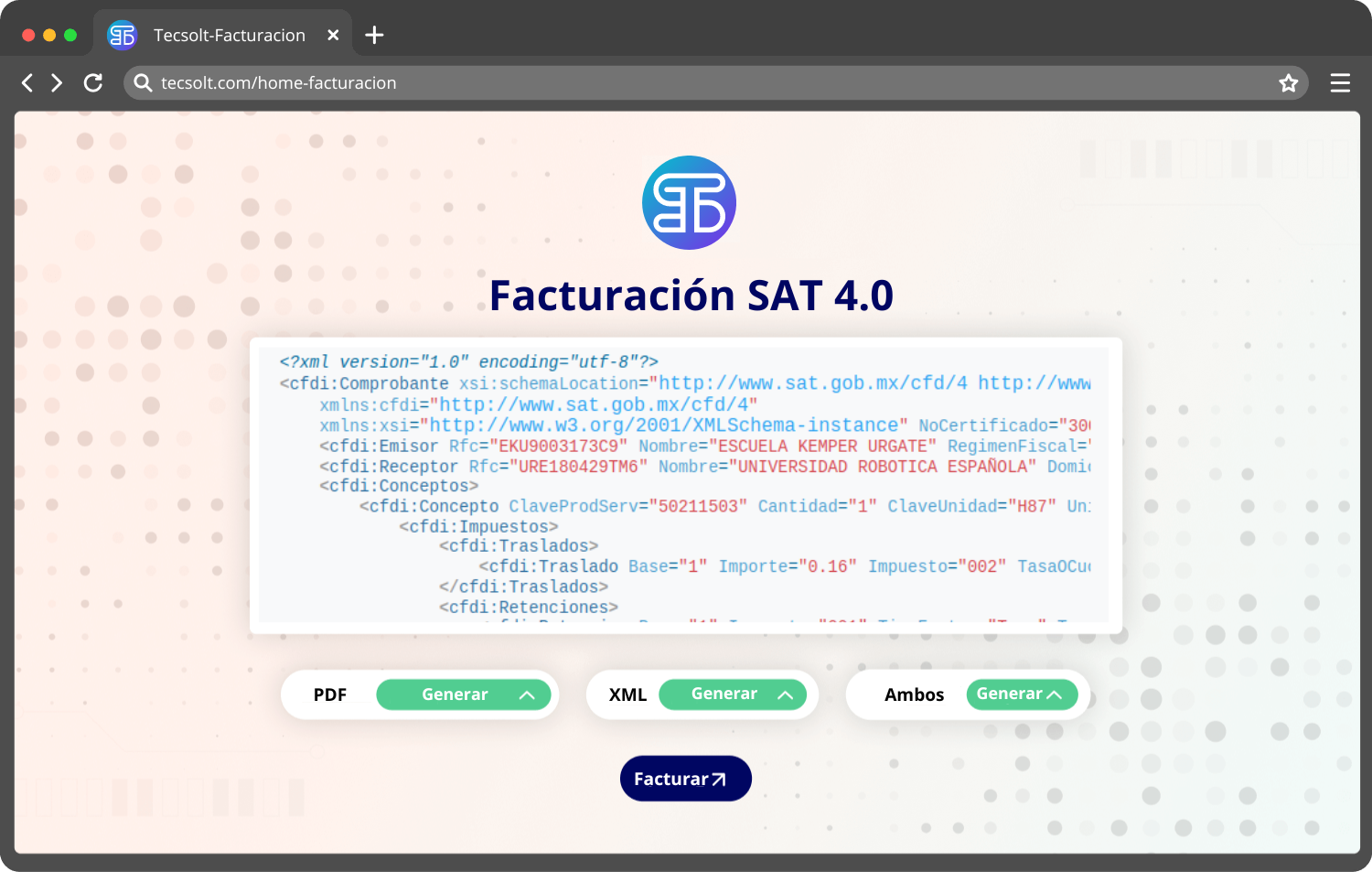Click the Generar button for XML
Image resolution: width=1372 pixels, height=872 pixels.
coord(724,694)
